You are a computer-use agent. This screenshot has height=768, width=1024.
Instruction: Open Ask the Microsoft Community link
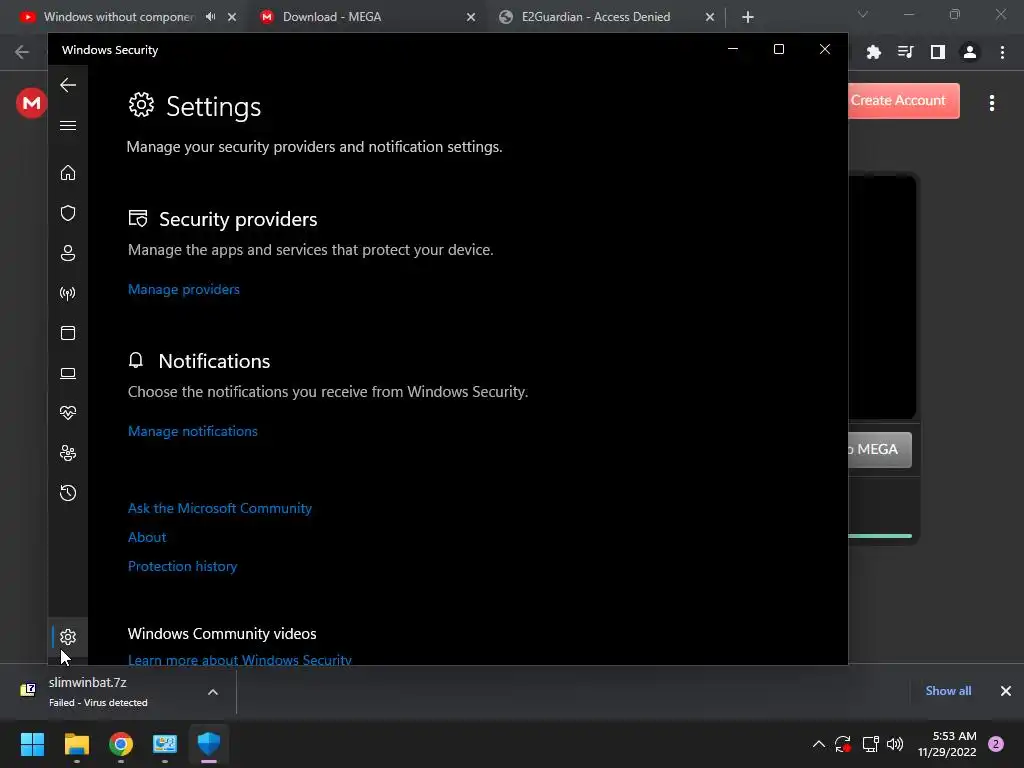pos(219,508)
